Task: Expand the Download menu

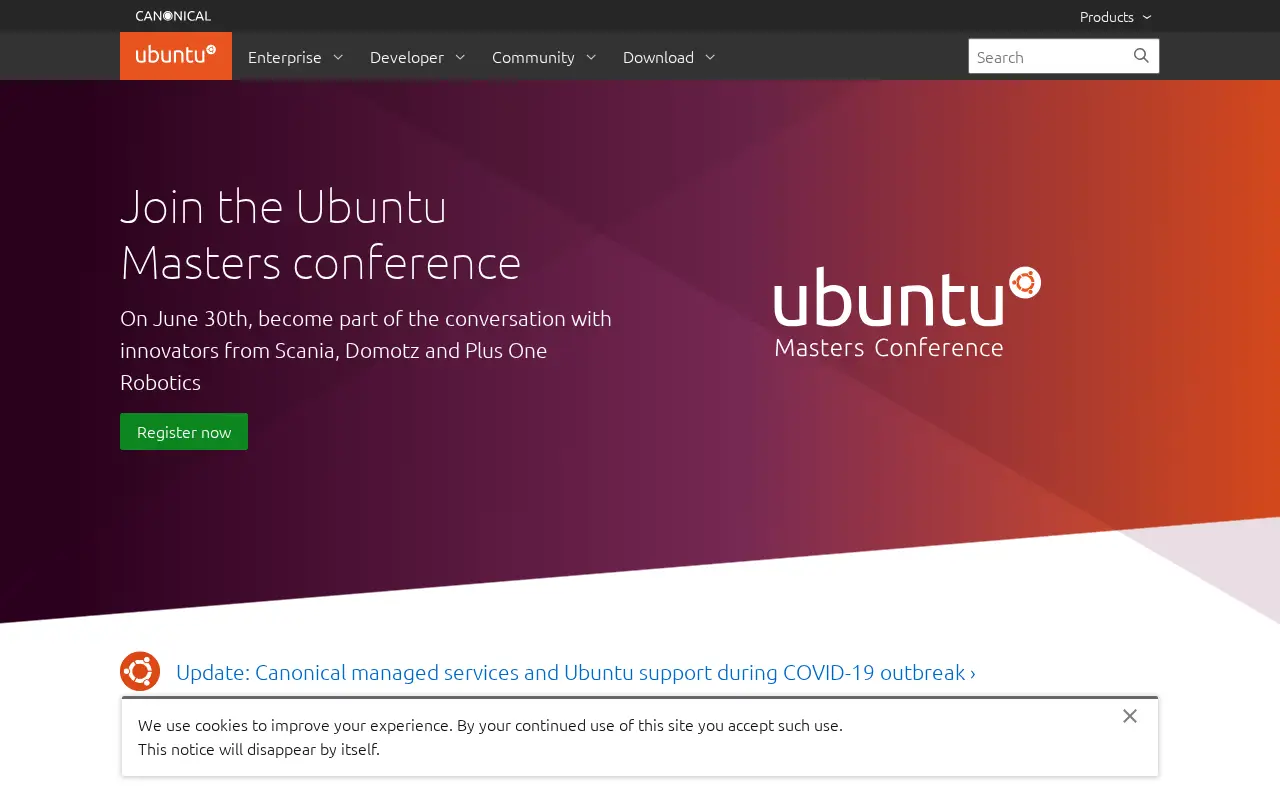Action: (669, 57)
